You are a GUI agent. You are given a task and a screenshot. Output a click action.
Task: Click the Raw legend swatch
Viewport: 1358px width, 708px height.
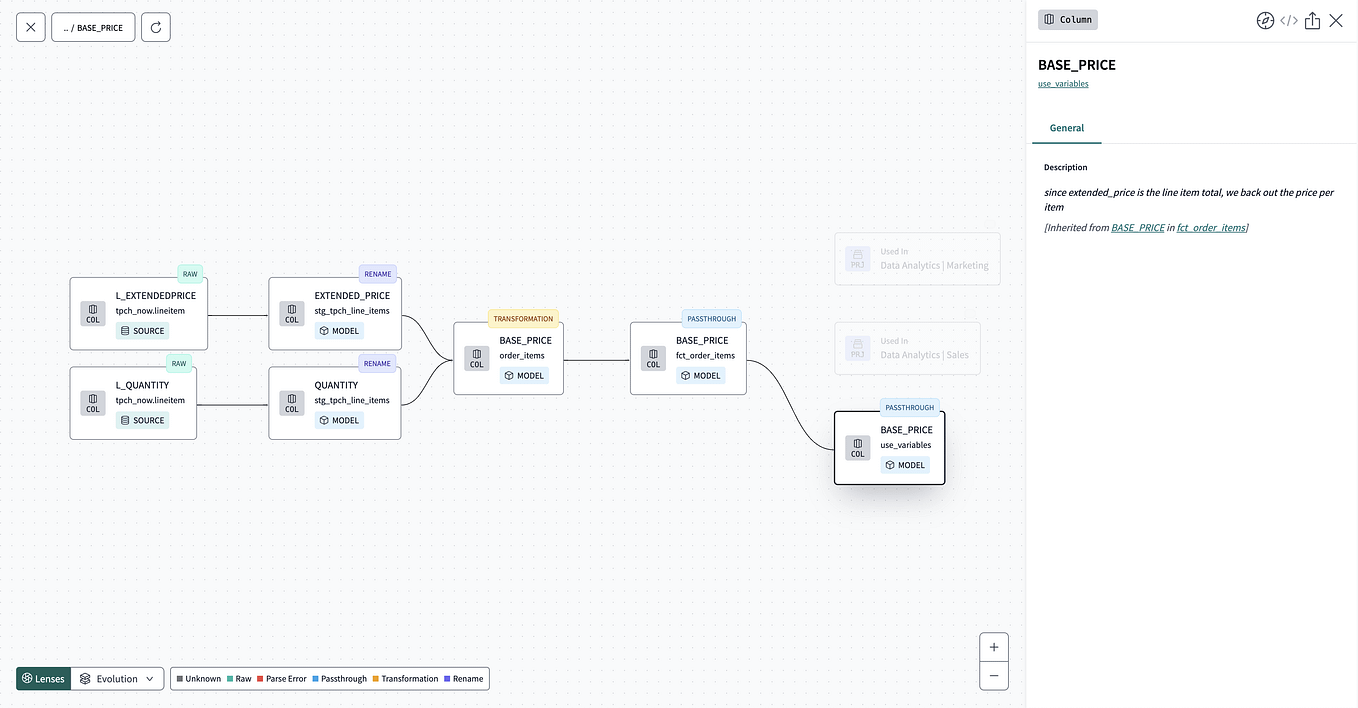[x=230, y=679]
